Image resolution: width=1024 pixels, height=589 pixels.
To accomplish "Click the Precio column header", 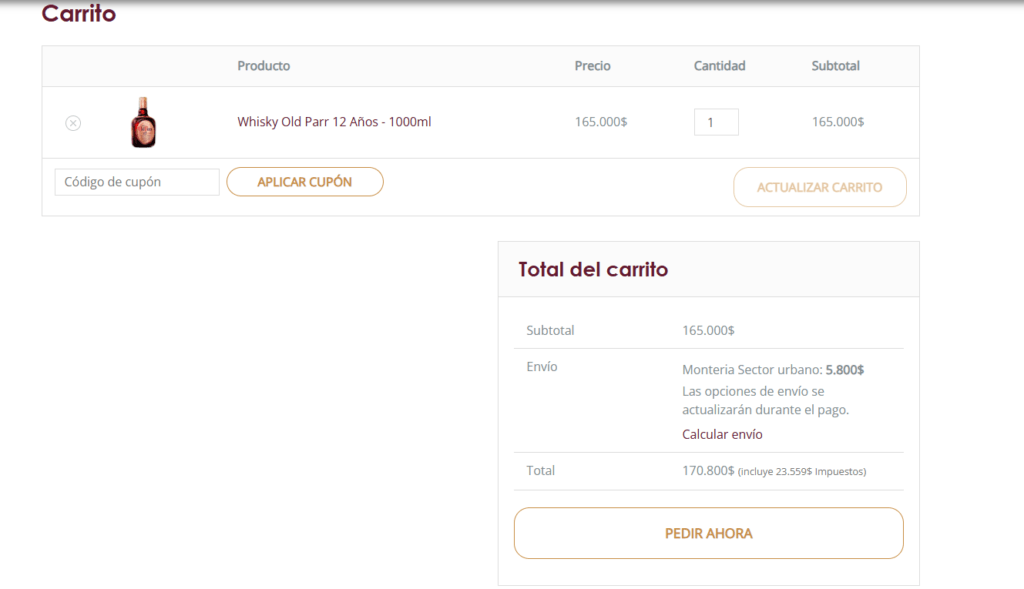I will point(592,65).
